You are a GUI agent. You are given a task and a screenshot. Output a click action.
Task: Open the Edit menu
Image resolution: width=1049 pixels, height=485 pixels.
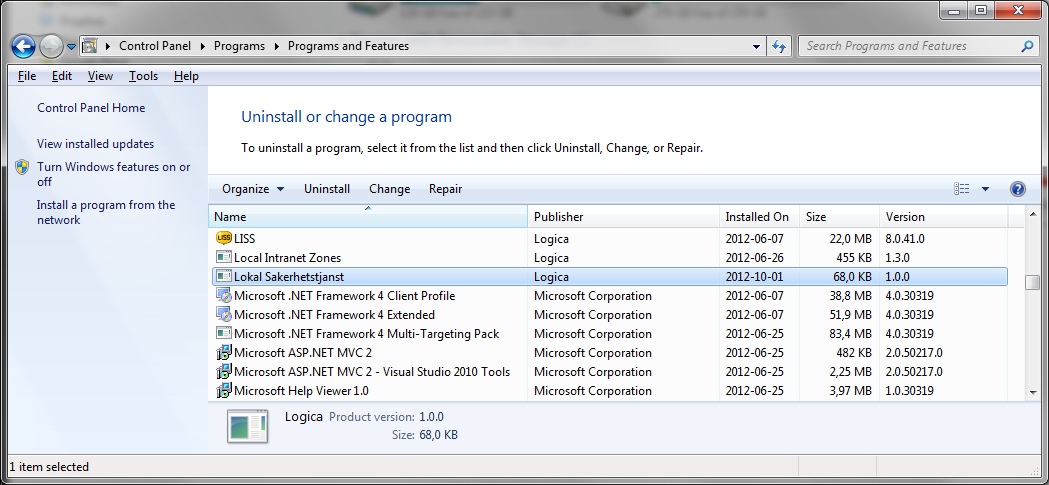click(x=62, y=76)
